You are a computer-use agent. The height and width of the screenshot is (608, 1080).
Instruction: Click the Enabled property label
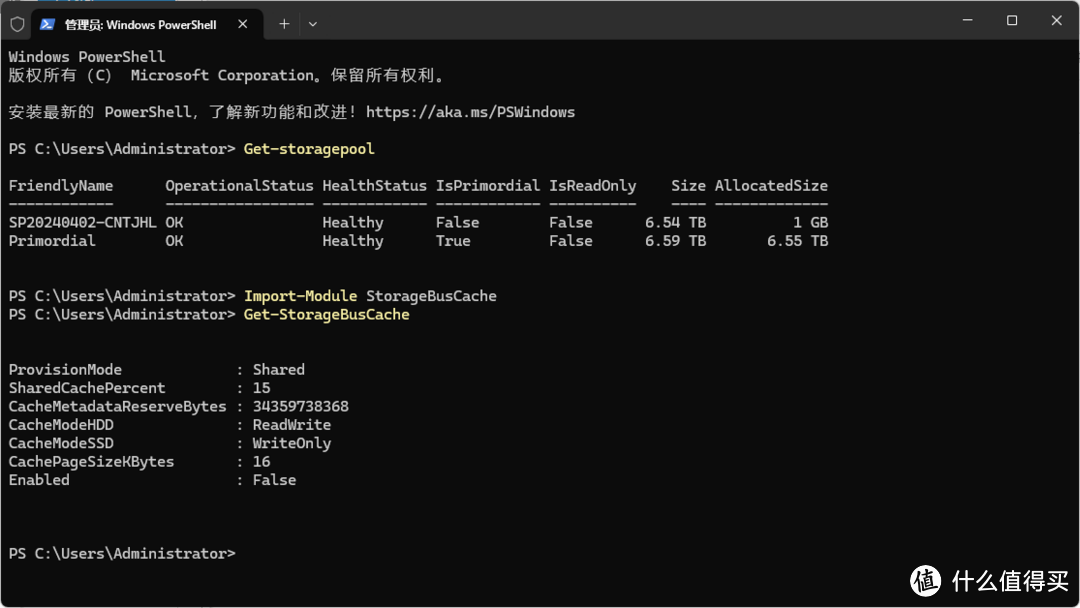coord(39,481)
